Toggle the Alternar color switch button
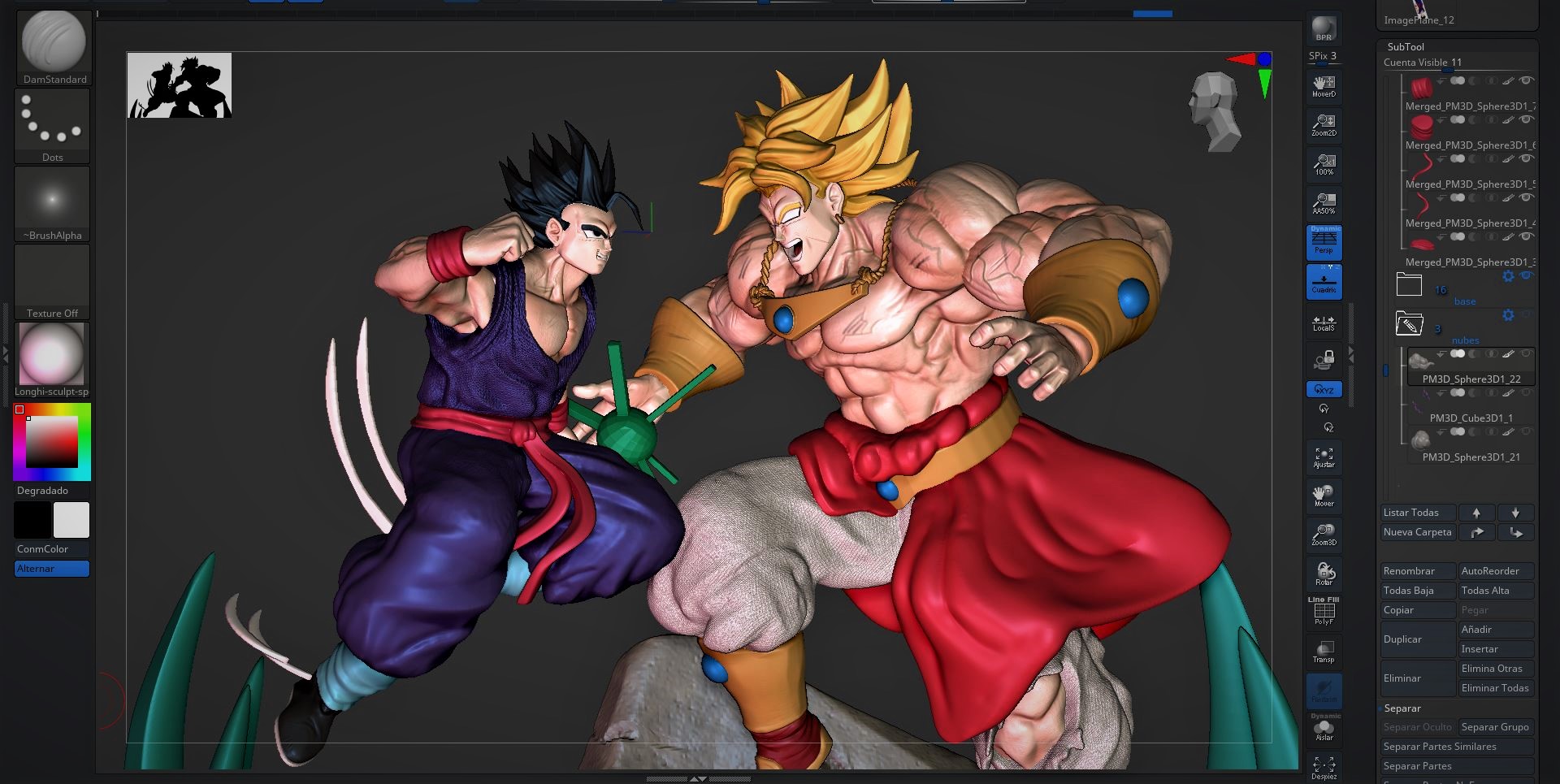This screenshot has height=784, width=1560. 52,569
